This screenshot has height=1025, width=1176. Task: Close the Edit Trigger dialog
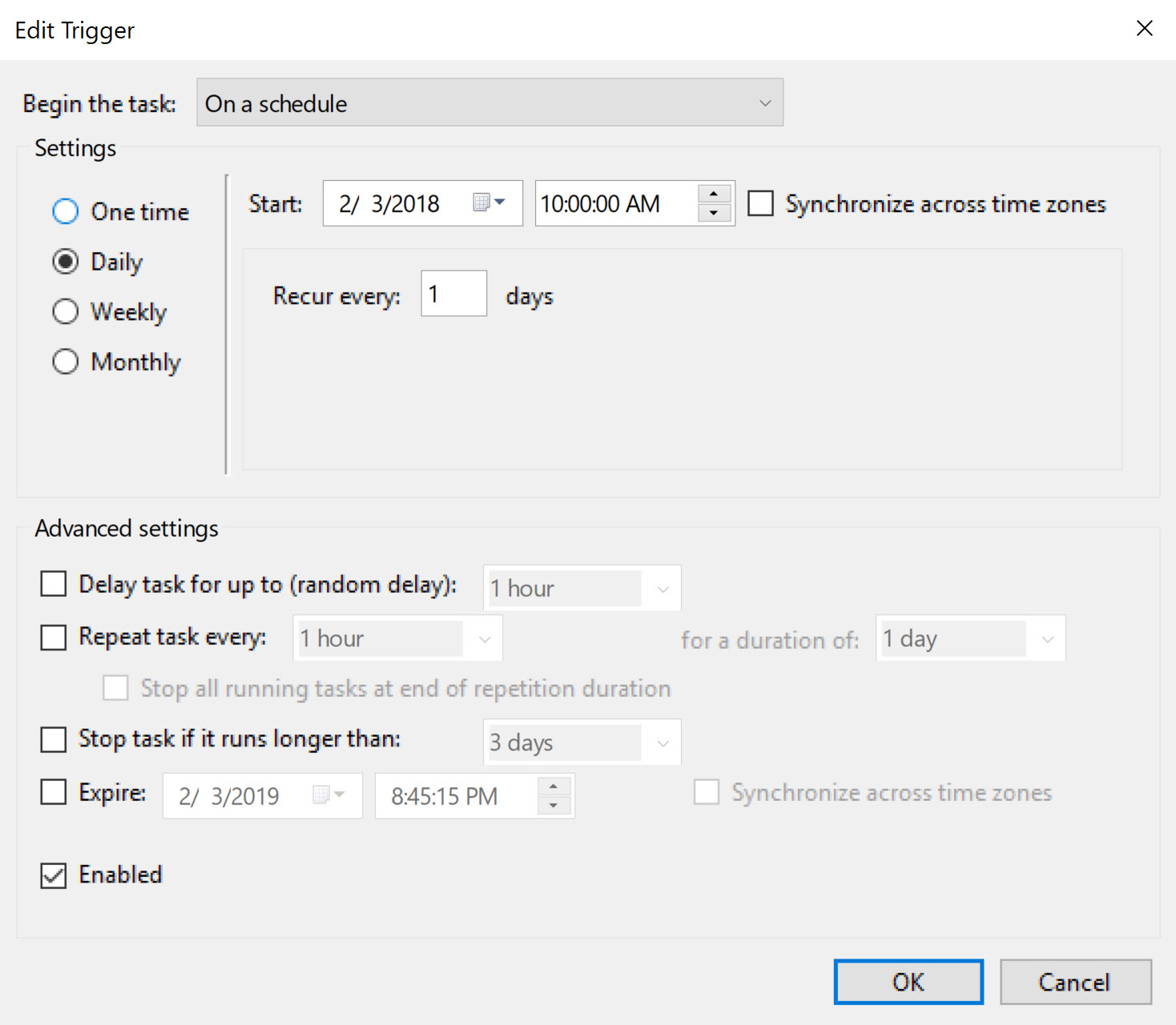1145,28
